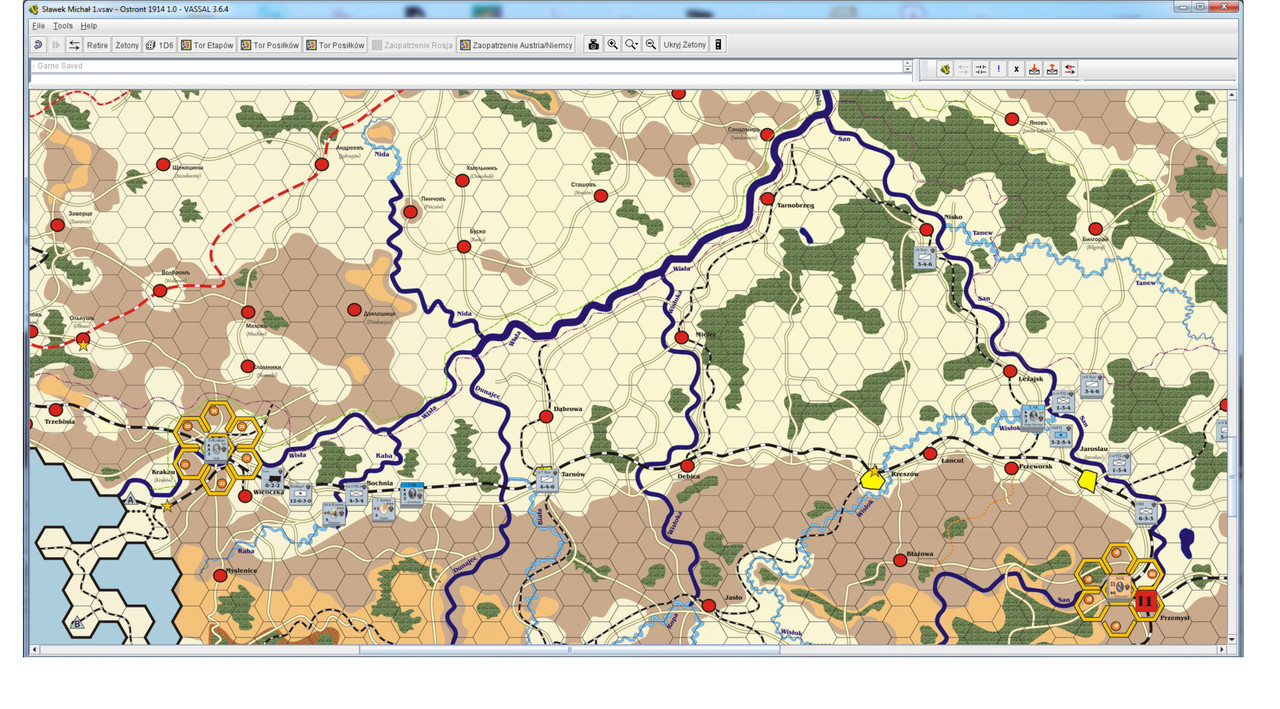The image size is (1280, 709).
Task: Open the File menu
Action: tap(38, 25)
